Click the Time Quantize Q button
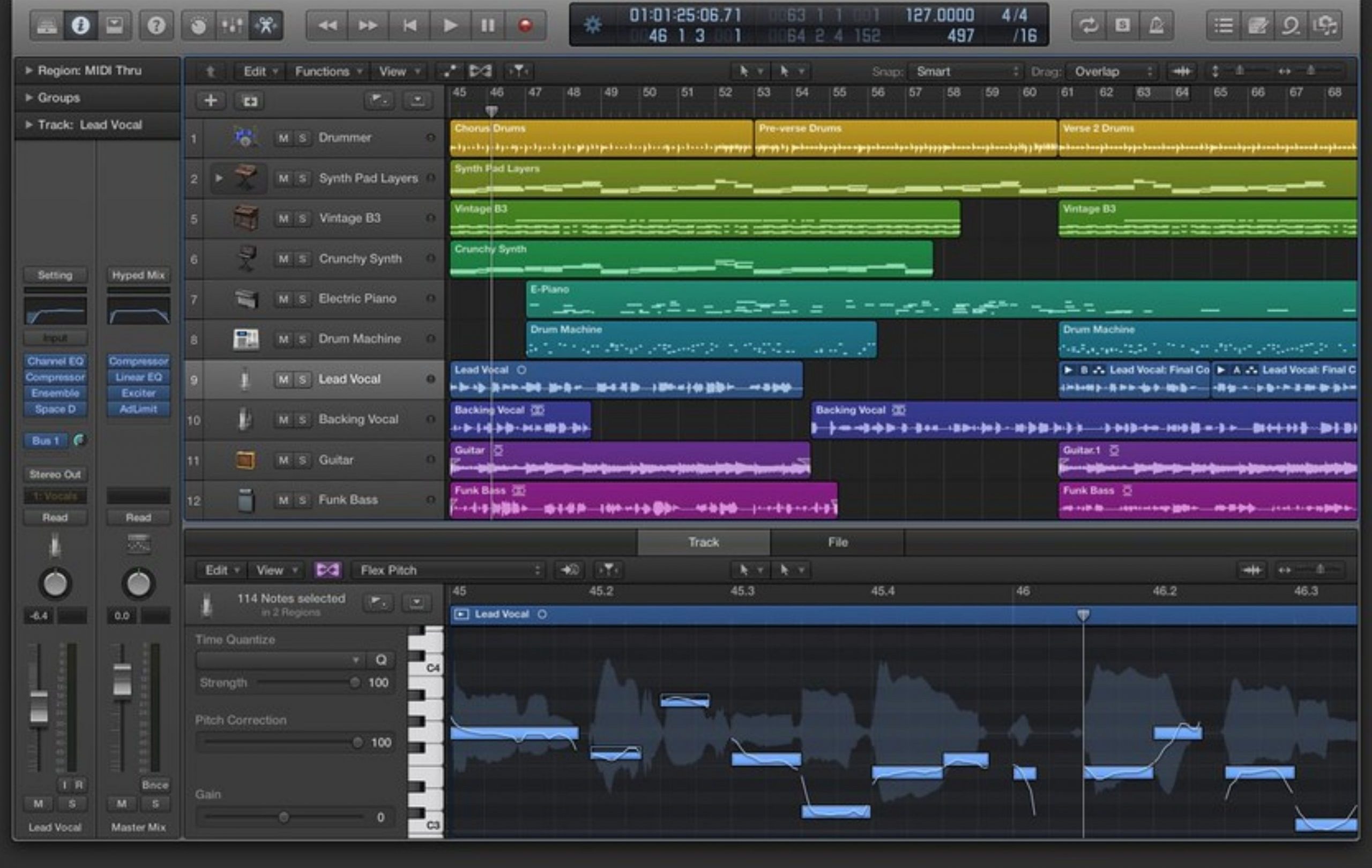 (381, 660)
